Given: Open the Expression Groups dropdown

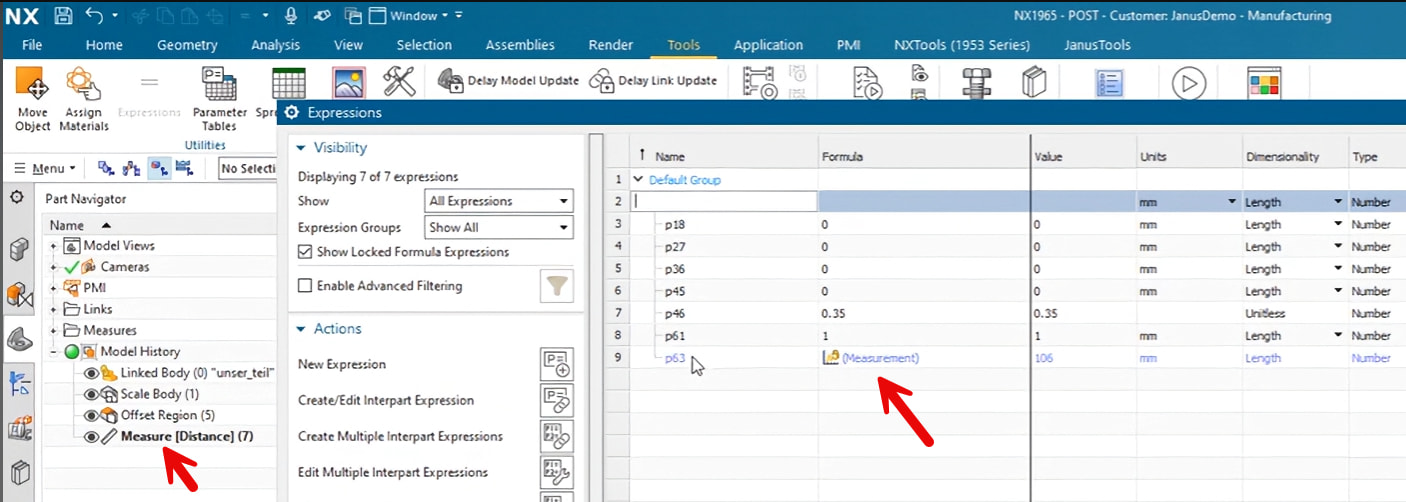Looking at the screenshot, I should 499,227.
